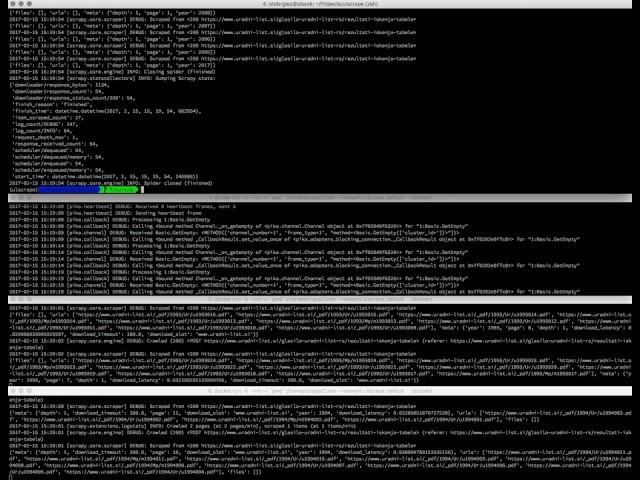Click the 'Spider closed (finished)' log line
This screenshot has height=480, width=640.
(x=111, y=183)
